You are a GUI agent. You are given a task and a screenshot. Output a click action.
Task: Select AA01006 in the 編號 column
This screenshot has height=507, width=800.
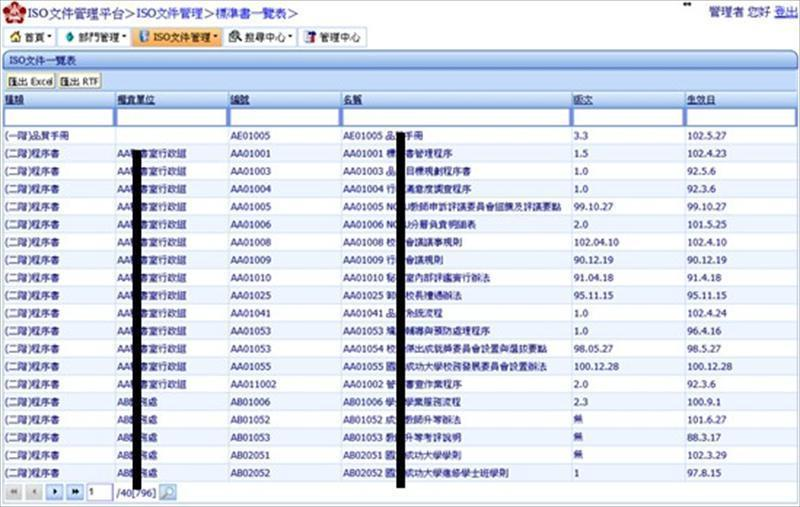coord(251,224)
